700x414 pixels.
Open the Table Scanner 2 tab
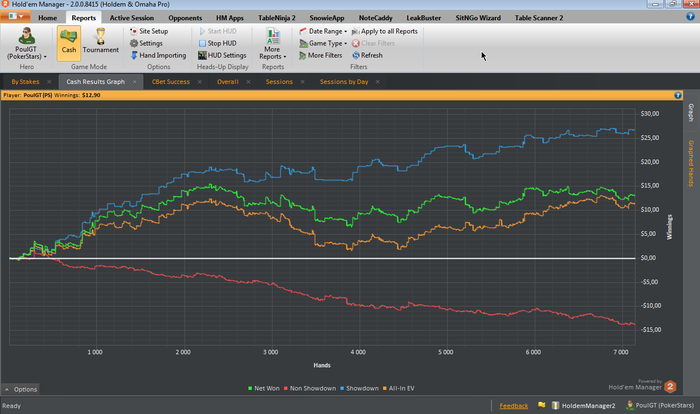tap(538, 18)
